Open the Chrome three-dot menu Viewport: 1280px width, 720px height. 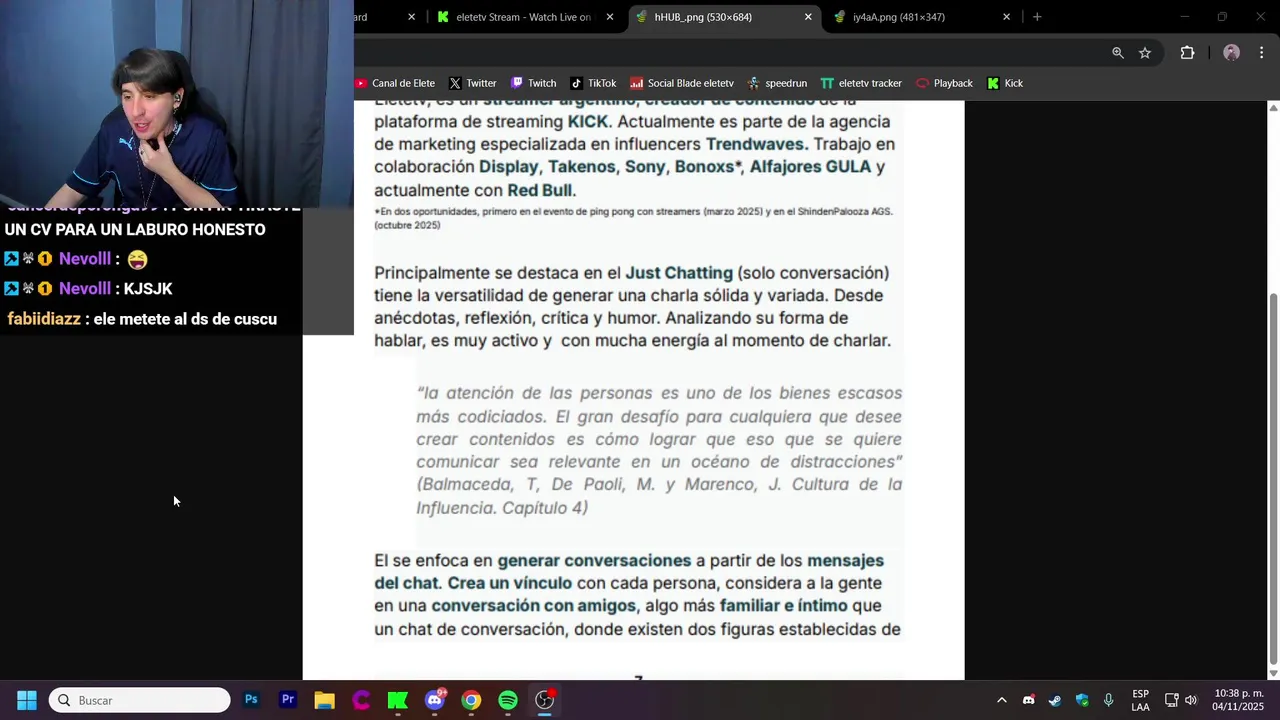click(1261, 53)
